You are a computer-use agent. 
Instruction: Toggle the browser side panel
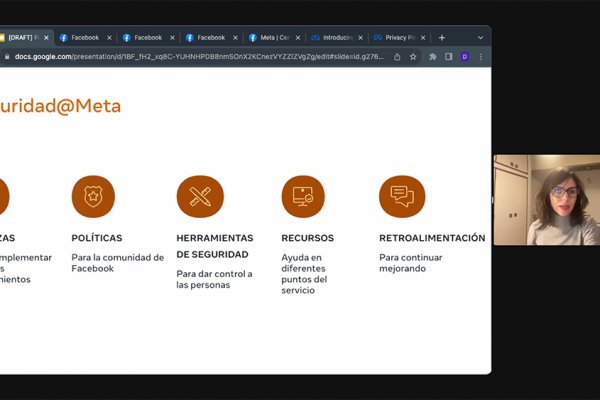(x=448, y=57)
